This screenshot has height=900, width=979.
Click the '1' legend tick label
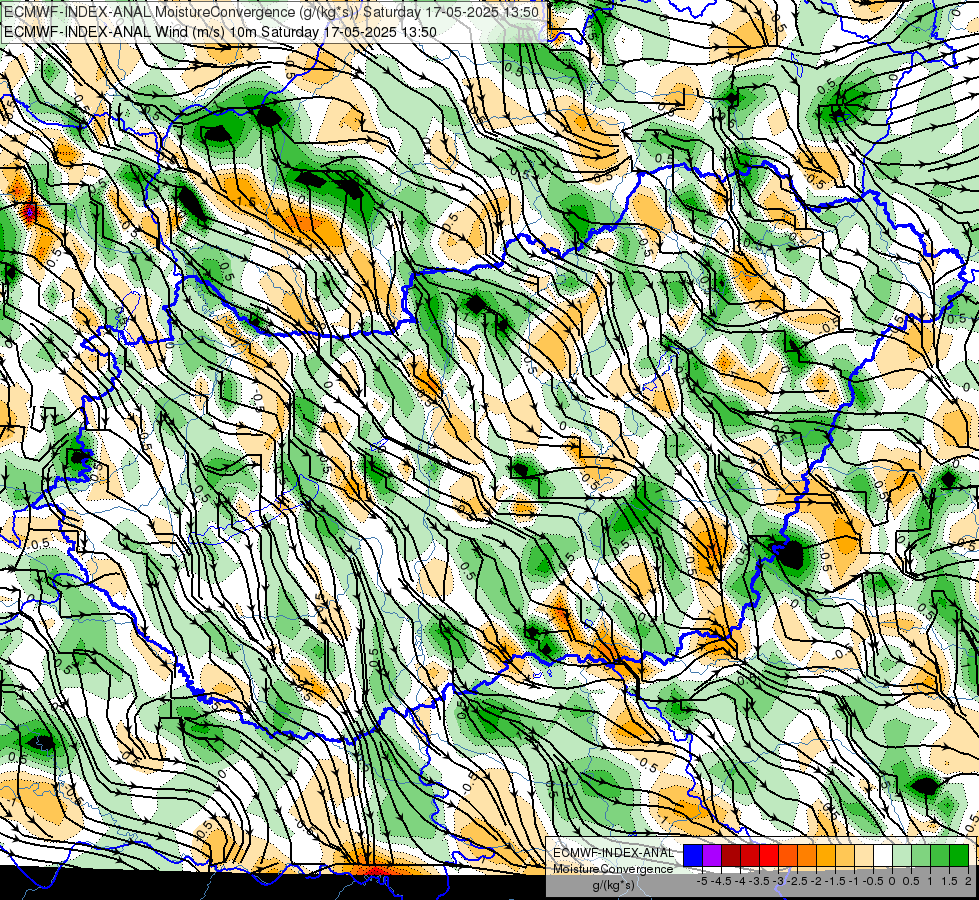point(930,881)
